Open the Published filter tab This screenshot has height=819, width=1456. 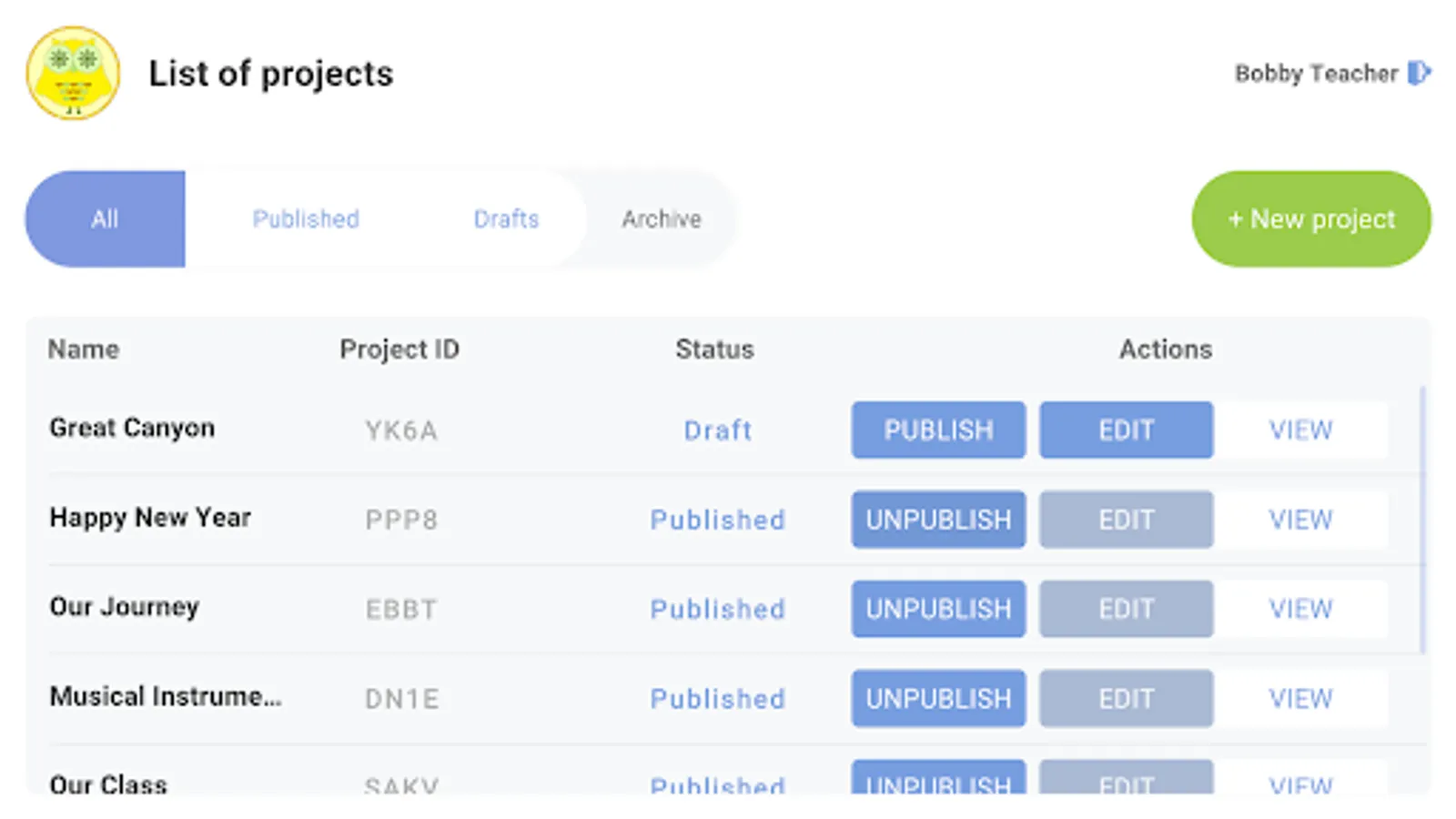(x=306, y=219)
